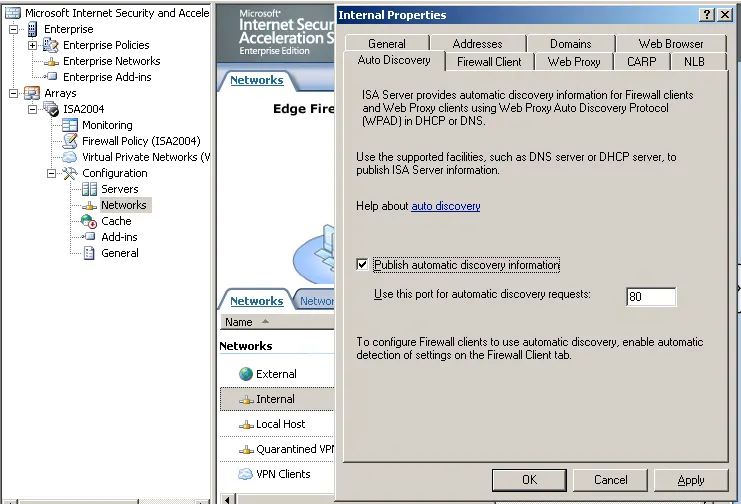Click the ISA2004 array icon
Image resolution: width=741 pixels, height=504 pixels.
51,109
